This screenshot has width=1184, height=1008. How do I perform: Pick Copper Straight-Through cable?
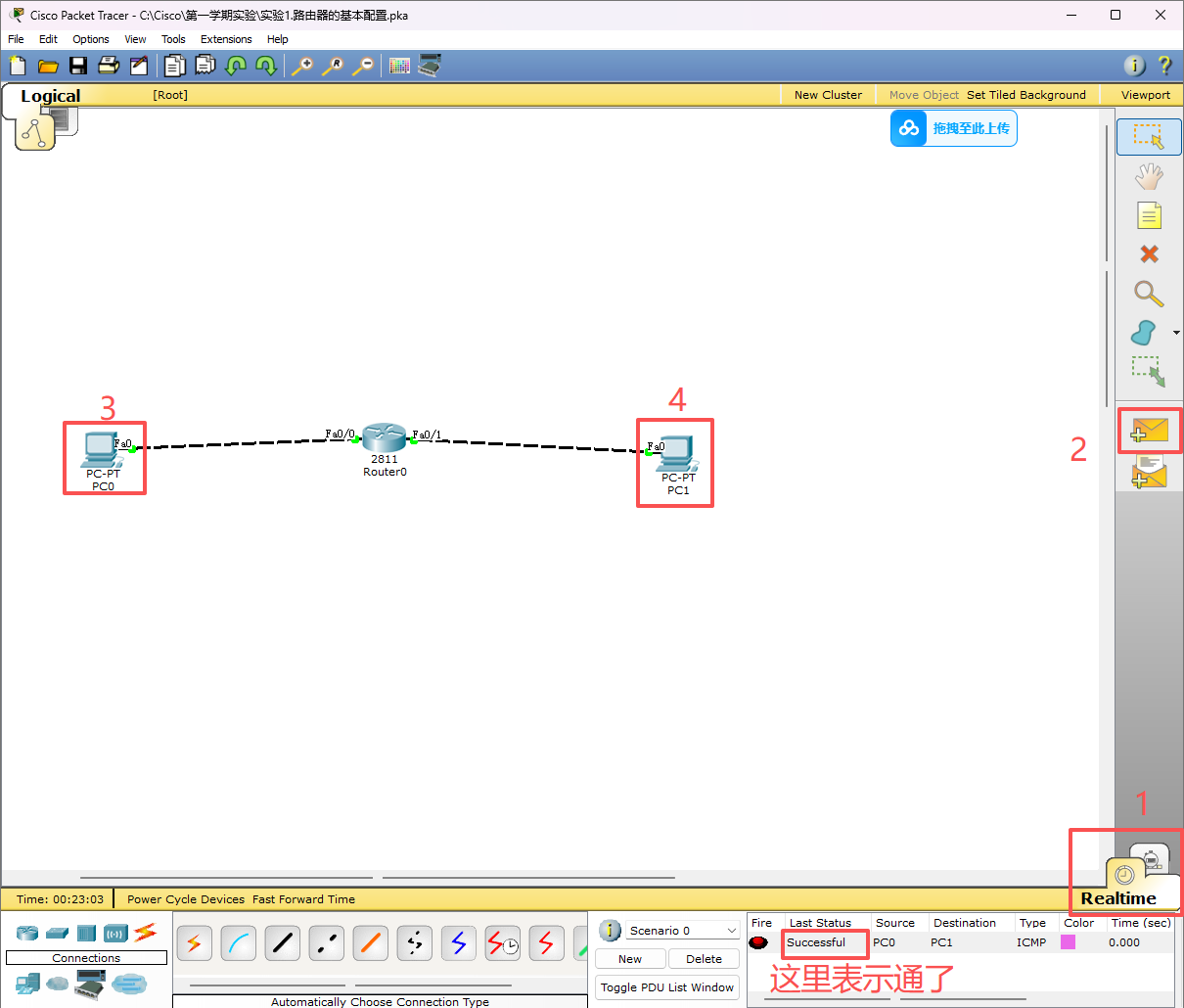(x=283, y=943)
